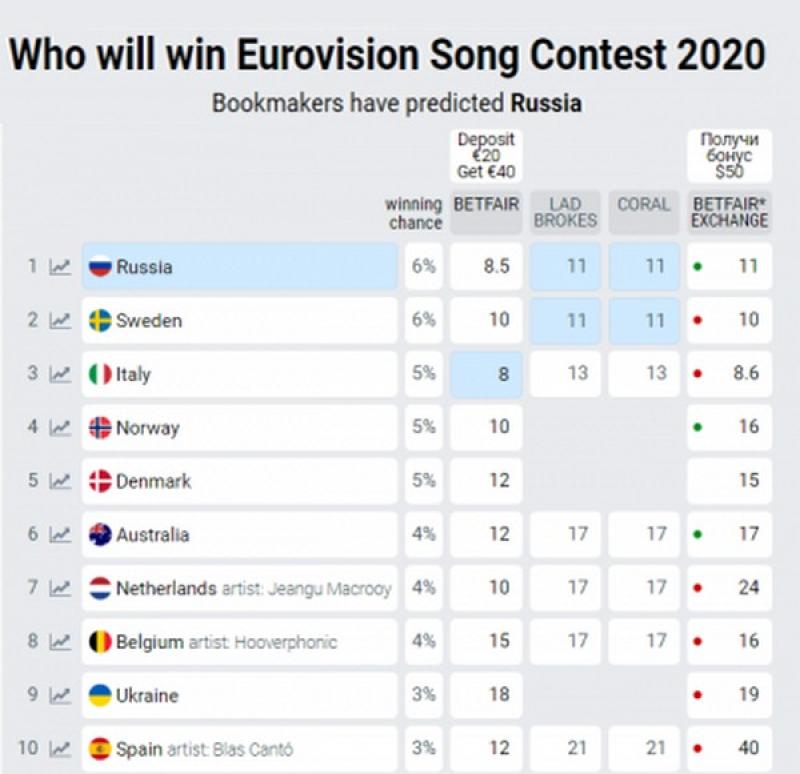Open the trend chart icon for Sweden
This screenshot has height=774, width=800.
pyautogui.click(x=60, y=320)
